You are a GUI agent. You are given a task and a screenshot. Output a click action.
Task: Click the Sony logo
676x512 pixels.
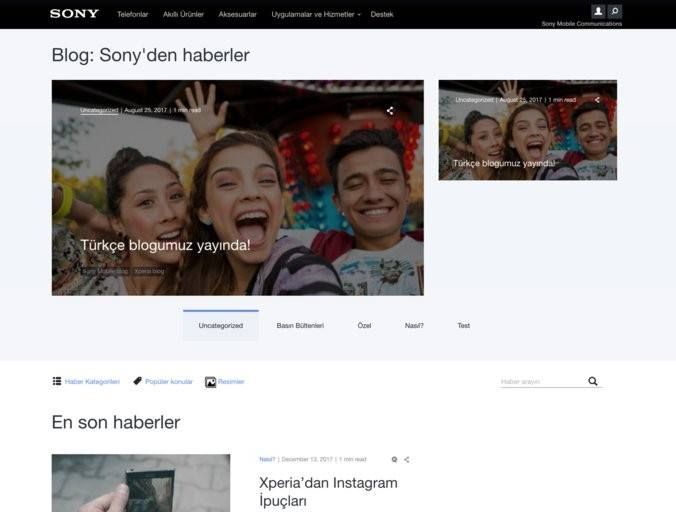click(74, 14)
